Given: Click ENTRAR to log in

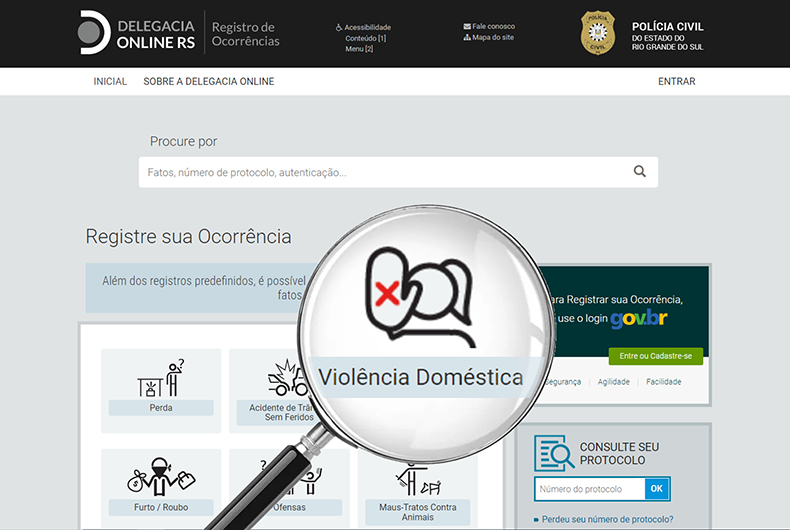Looking at the screenshot, I should coord(676,82).
